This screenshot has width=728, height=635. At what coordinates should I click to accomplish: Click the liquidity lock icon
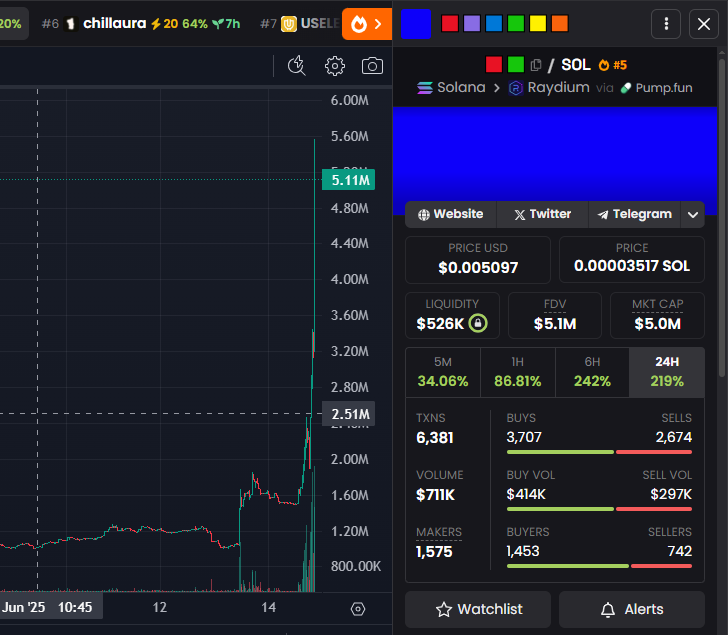coord(478,323)
